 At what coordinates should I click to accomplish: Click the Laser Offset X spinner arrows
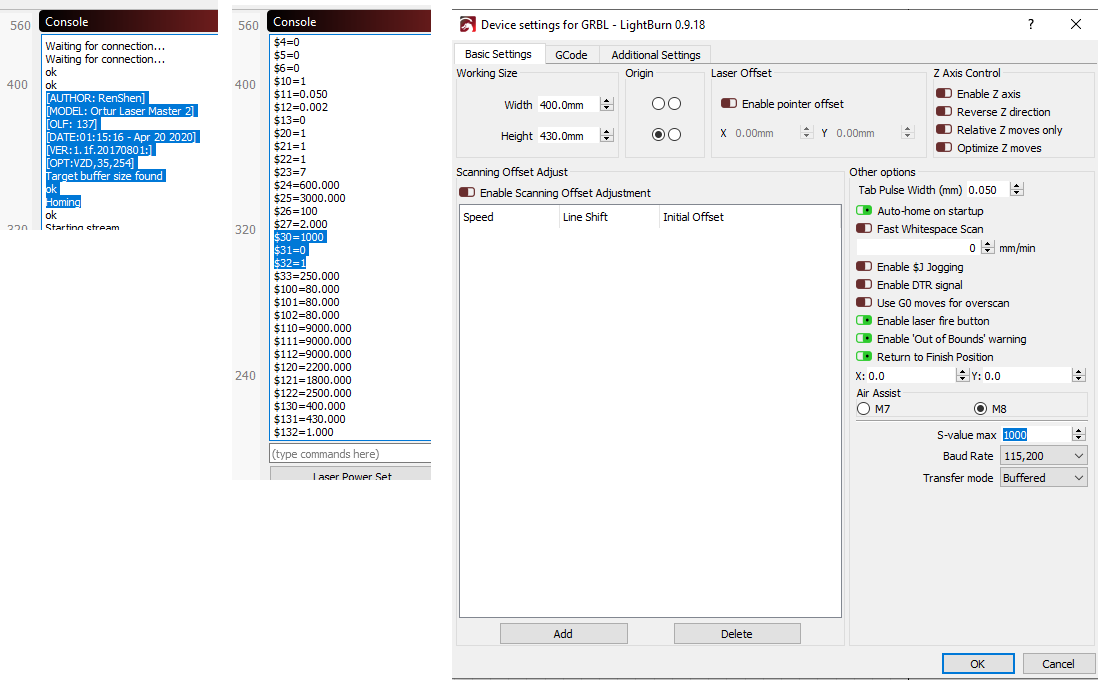pyautogui.click(x=806, y=133)
